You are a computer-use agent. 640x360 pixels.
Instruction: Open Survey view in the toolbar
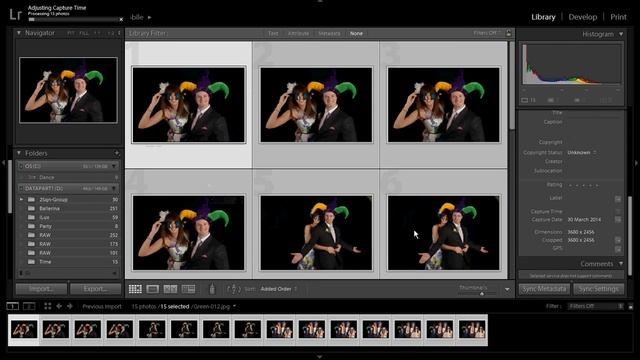(x=188, y=289)
